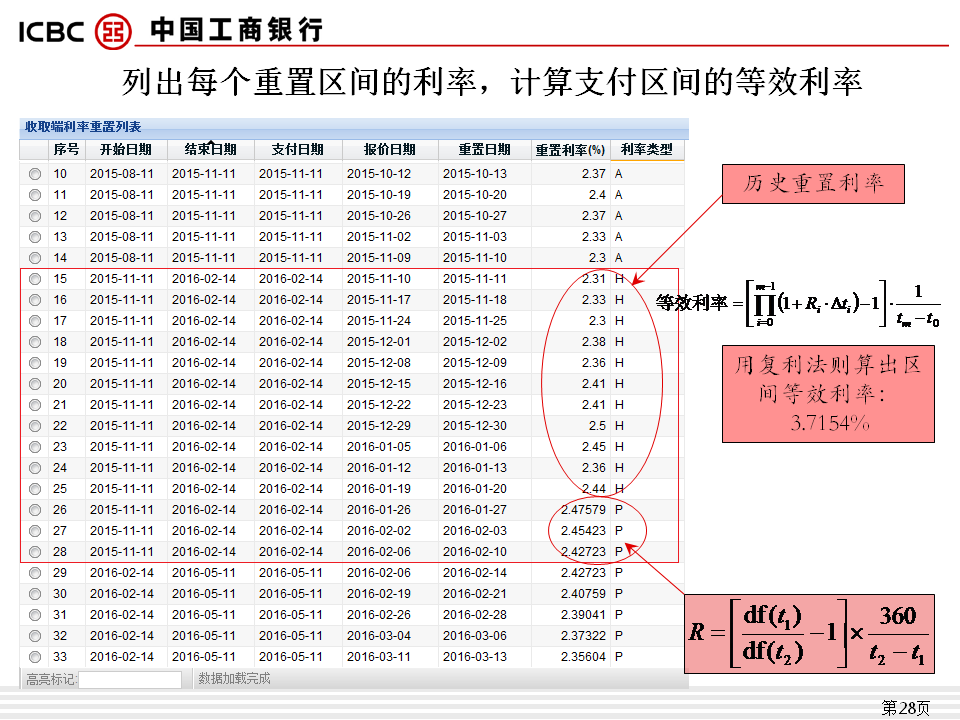This screenshot has height=720, width=960.
Task: Choose the radio button for row 20
Action: point(35,384)
